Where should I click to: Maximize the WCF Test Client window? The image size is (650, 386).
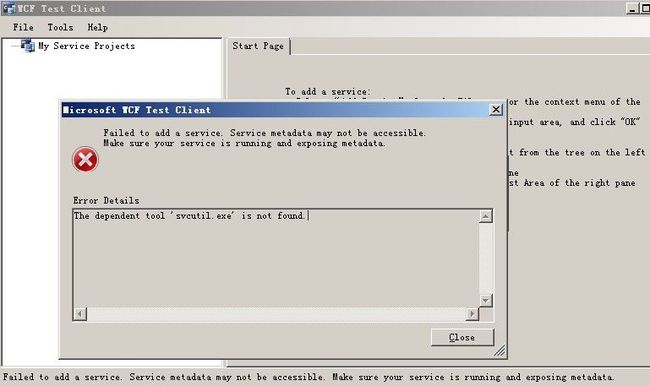point(645,8)
